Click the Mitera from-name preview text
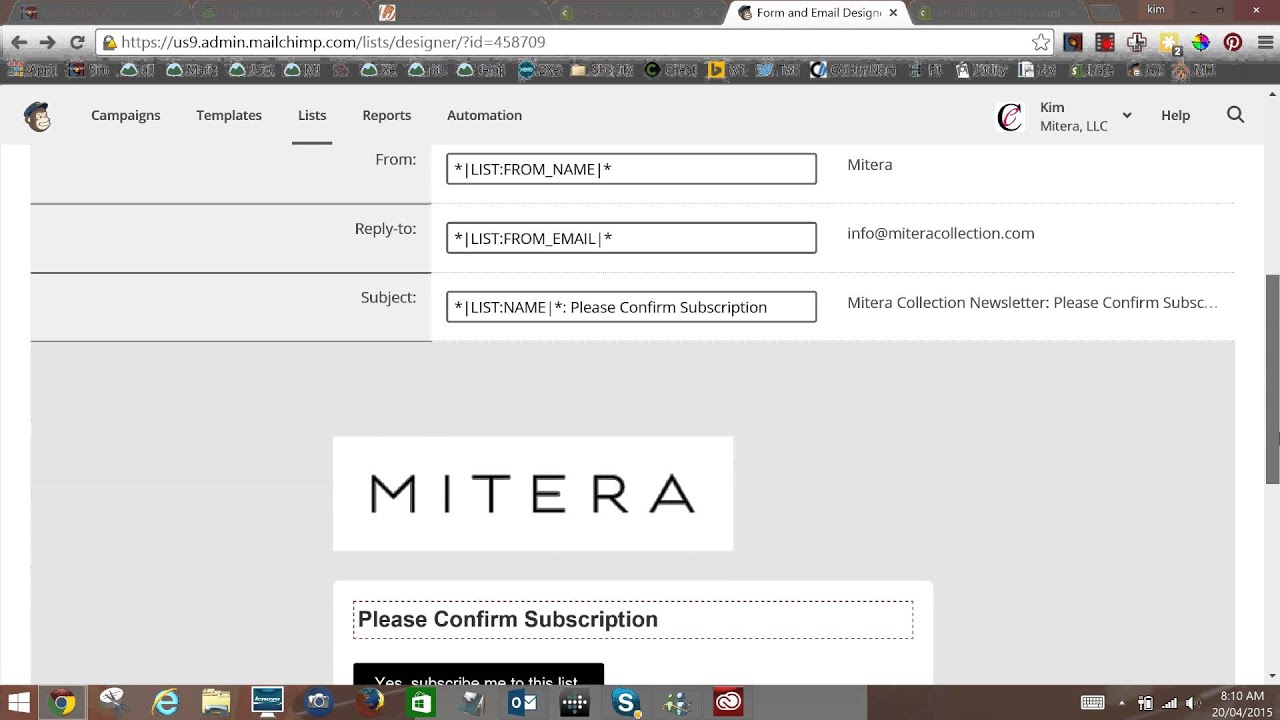Screen dimensions: 1280x720 870,164
